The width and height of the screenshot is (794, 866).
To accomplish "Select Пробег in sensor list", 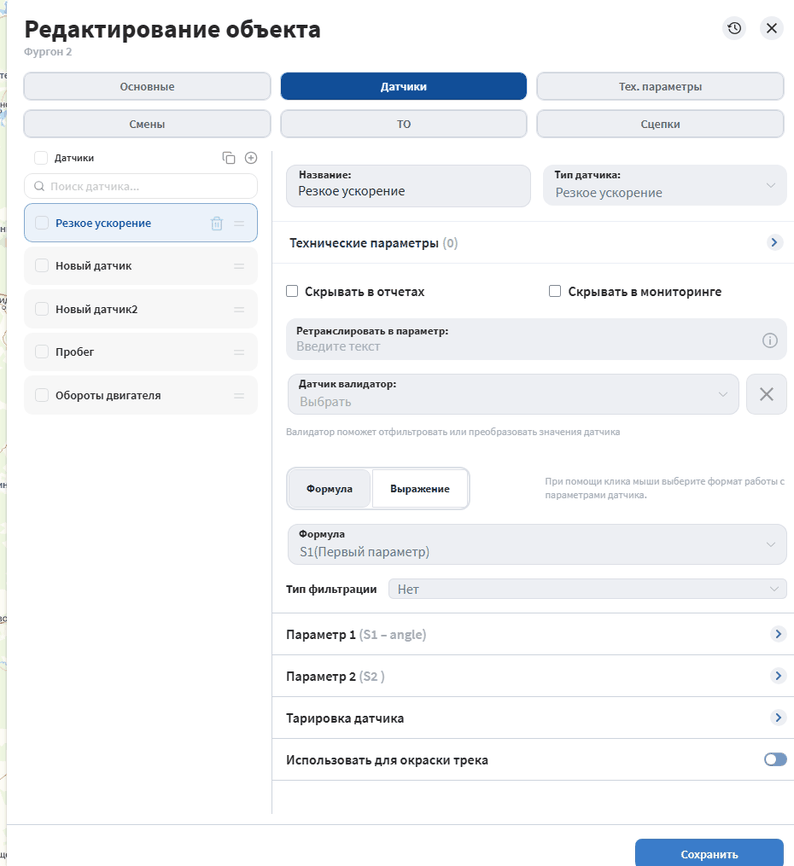I will 141,352.
